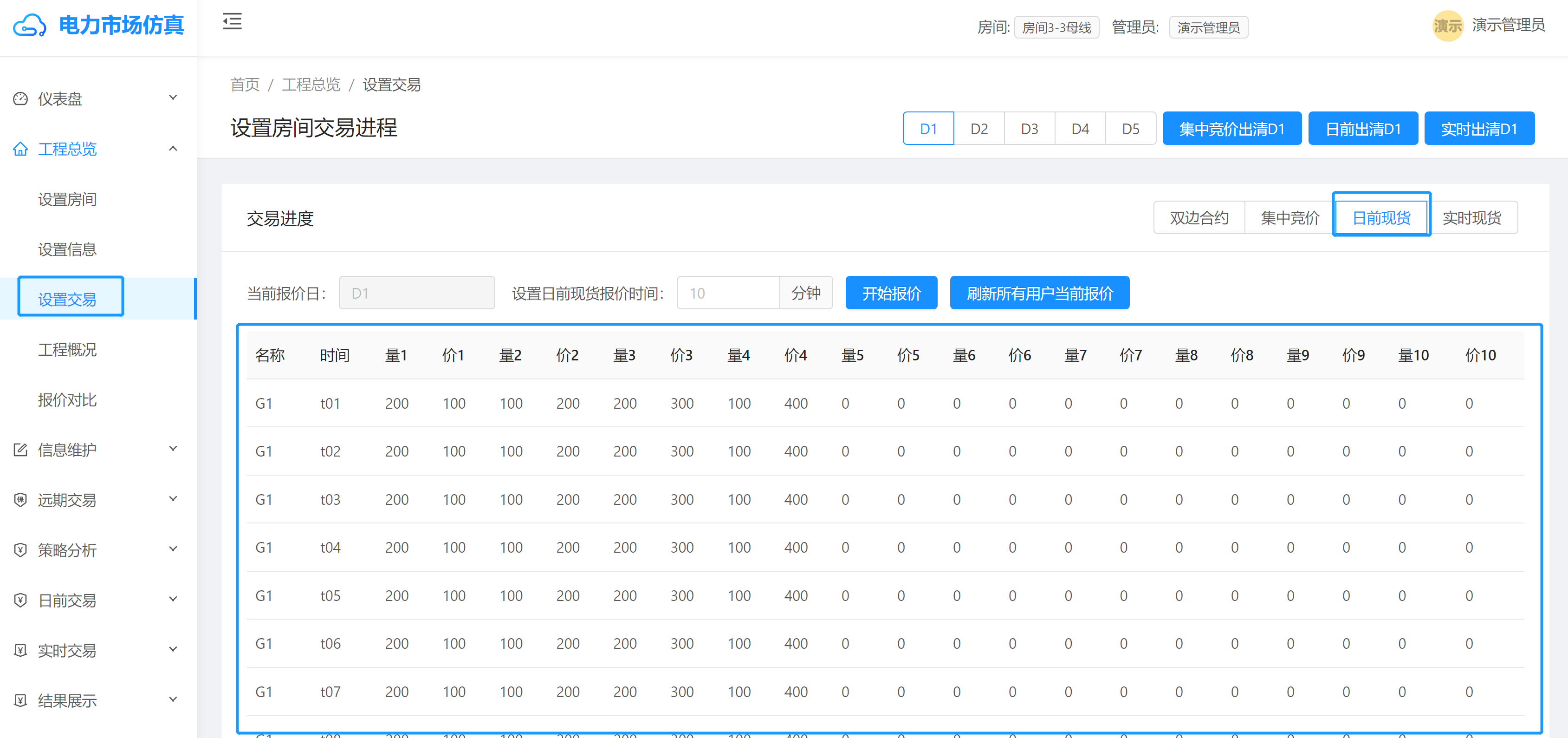
Task: Expand the 结果展示 menu chevron
Action: coord(173,699)
